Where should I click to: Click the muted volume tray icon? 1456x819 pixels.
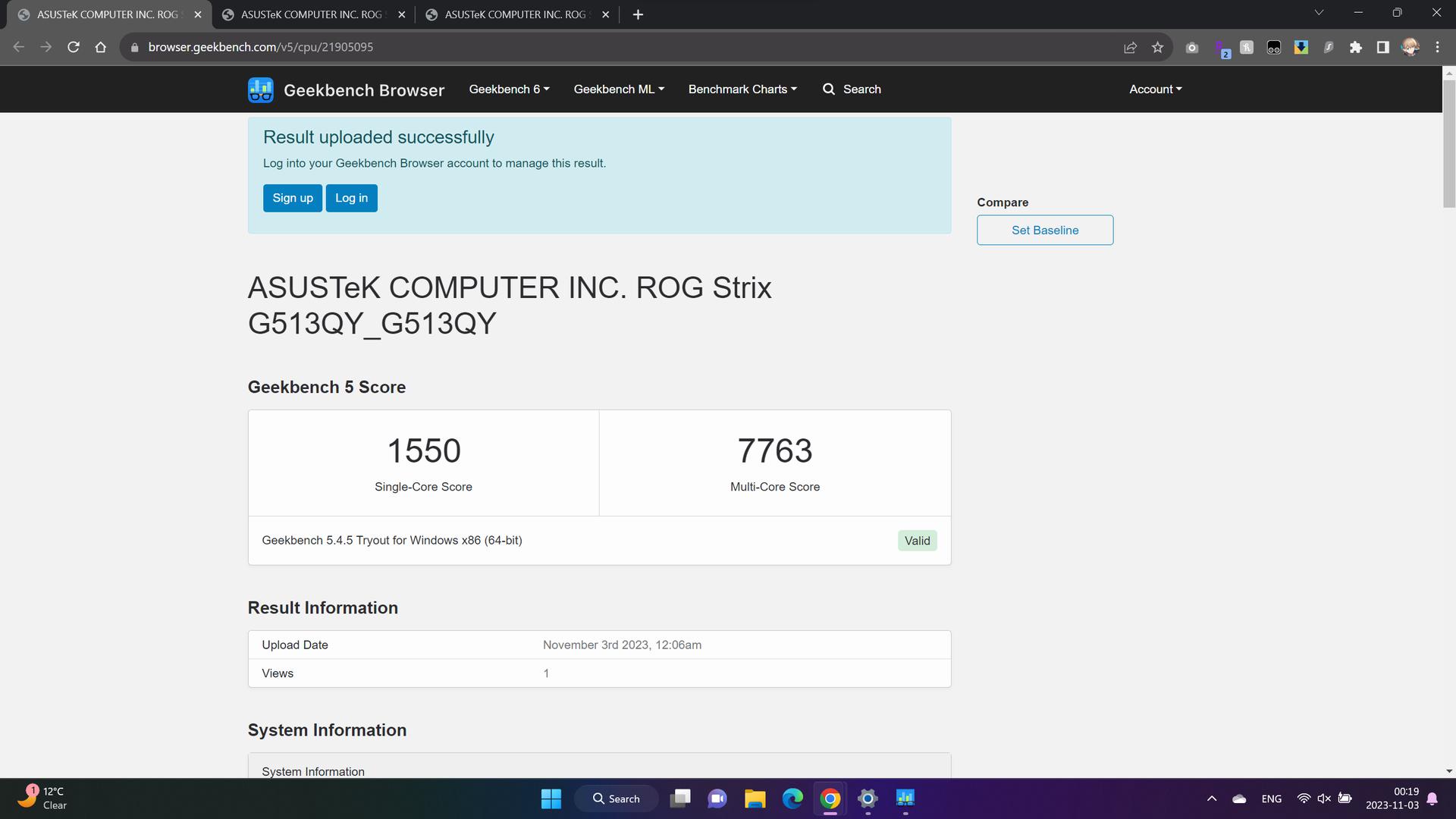tap(1324, 799)
